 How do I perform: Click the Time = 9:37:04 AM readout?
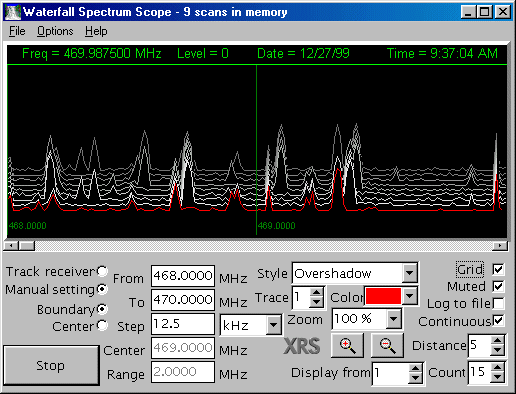click(442, 53)
